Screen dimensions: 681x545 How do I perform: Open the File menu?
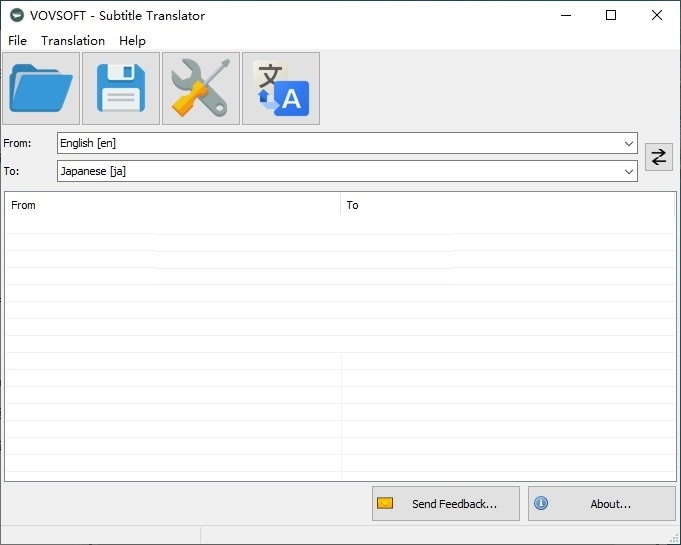point(17,41)
